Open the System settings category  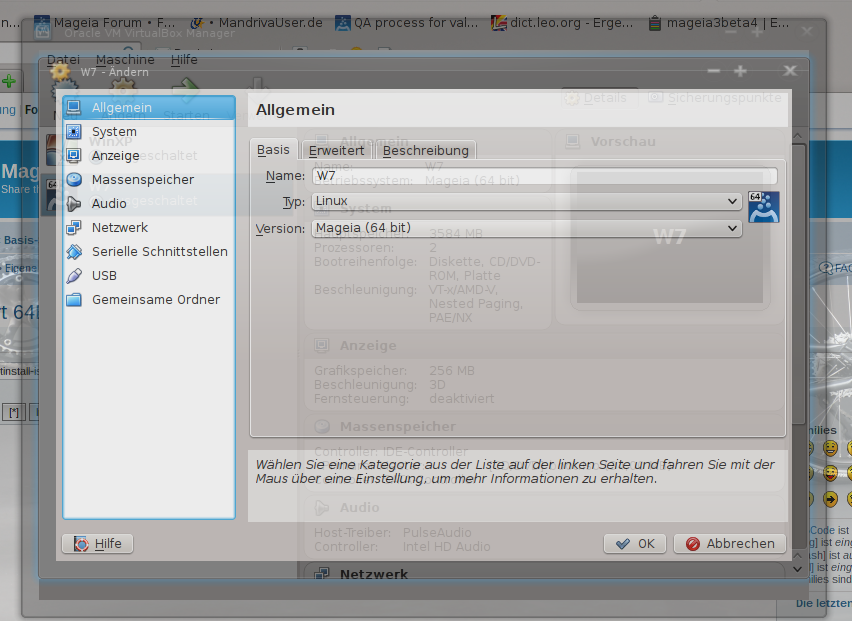coord(149,131)
